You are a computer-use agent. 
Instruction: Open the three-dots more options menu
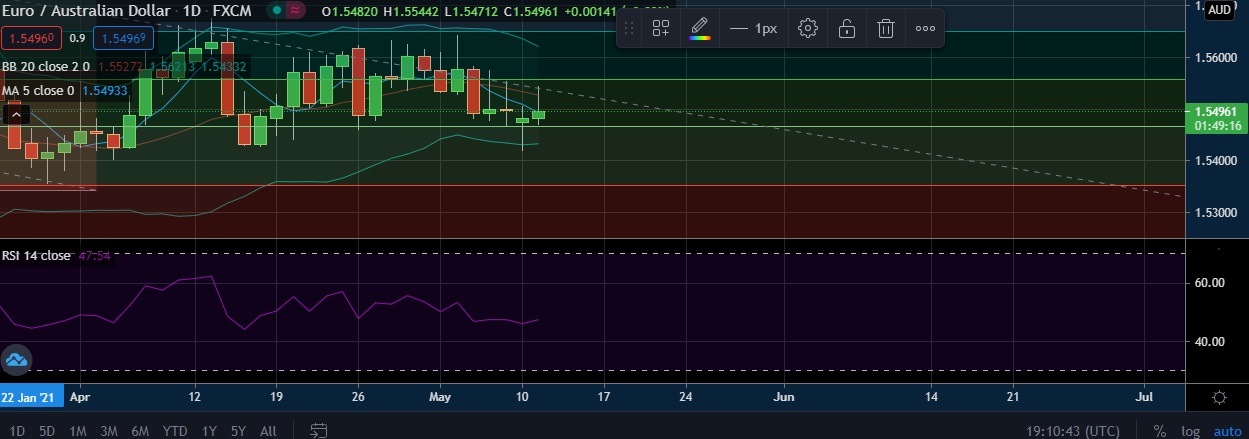pos(925,28)
